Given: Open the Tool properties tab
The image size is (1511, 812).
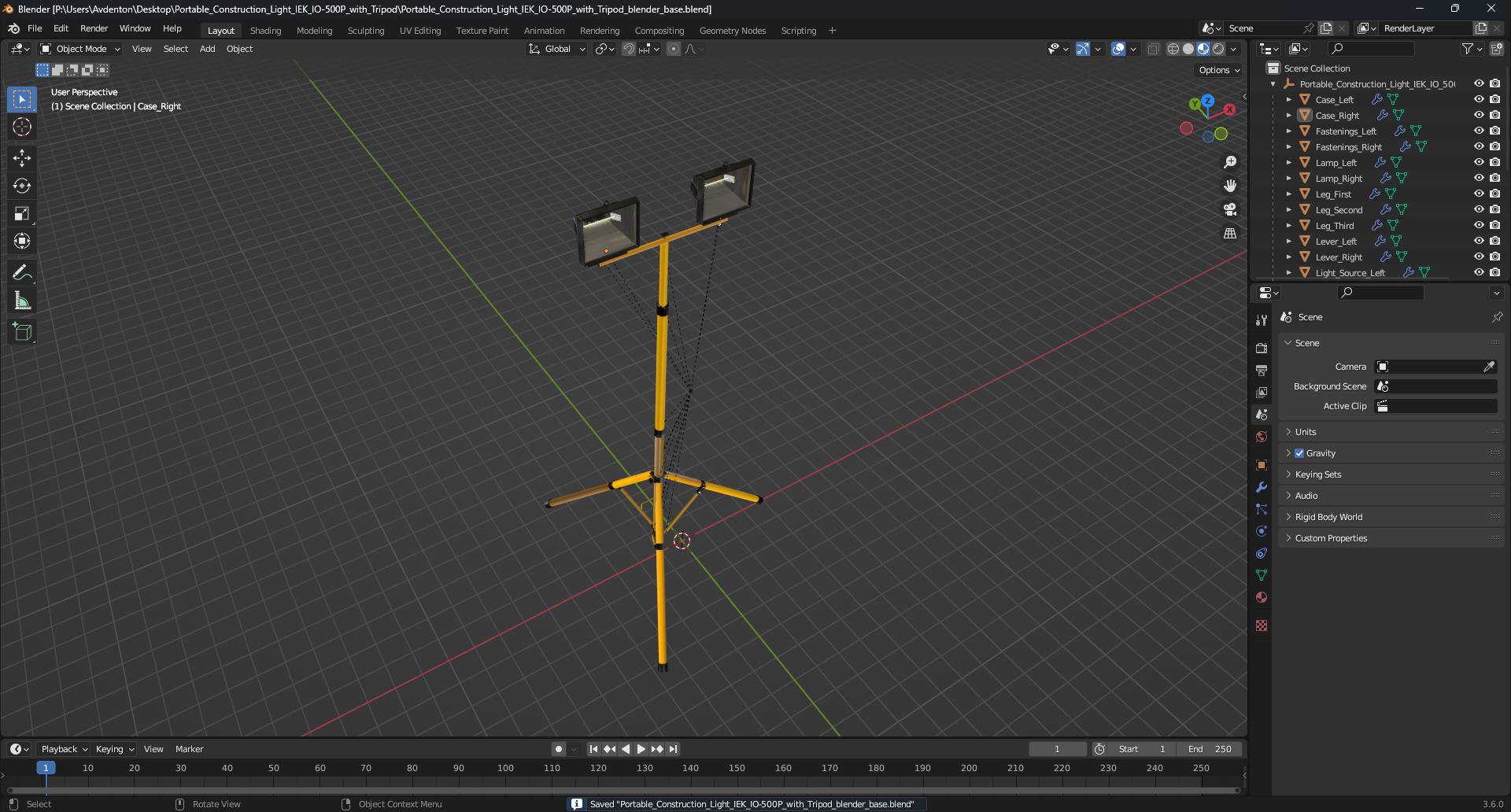Looking at the screenshot, I should [1262, 320].
